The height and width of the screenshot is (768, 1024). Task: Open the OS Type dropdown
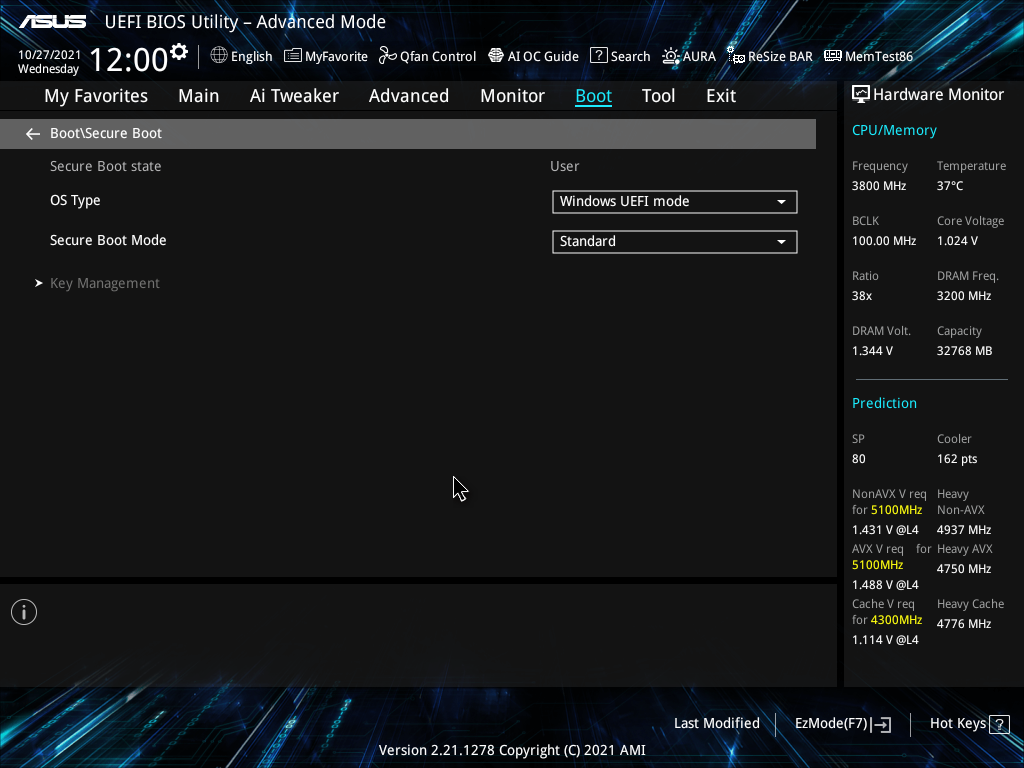coord(674,201)
